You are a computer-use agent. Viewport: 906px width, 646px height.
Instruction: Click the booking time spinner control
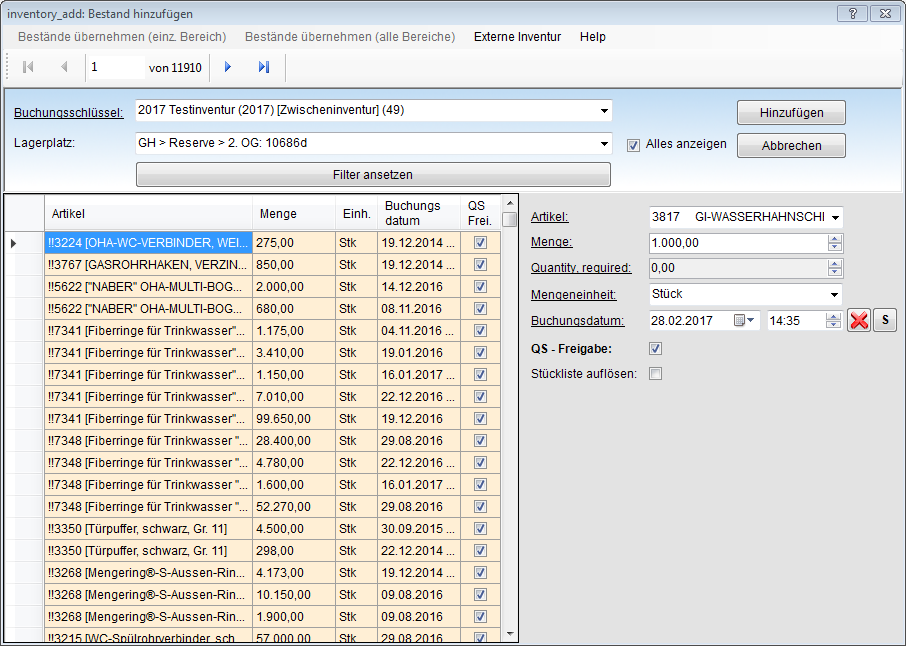tap(833, 321)
